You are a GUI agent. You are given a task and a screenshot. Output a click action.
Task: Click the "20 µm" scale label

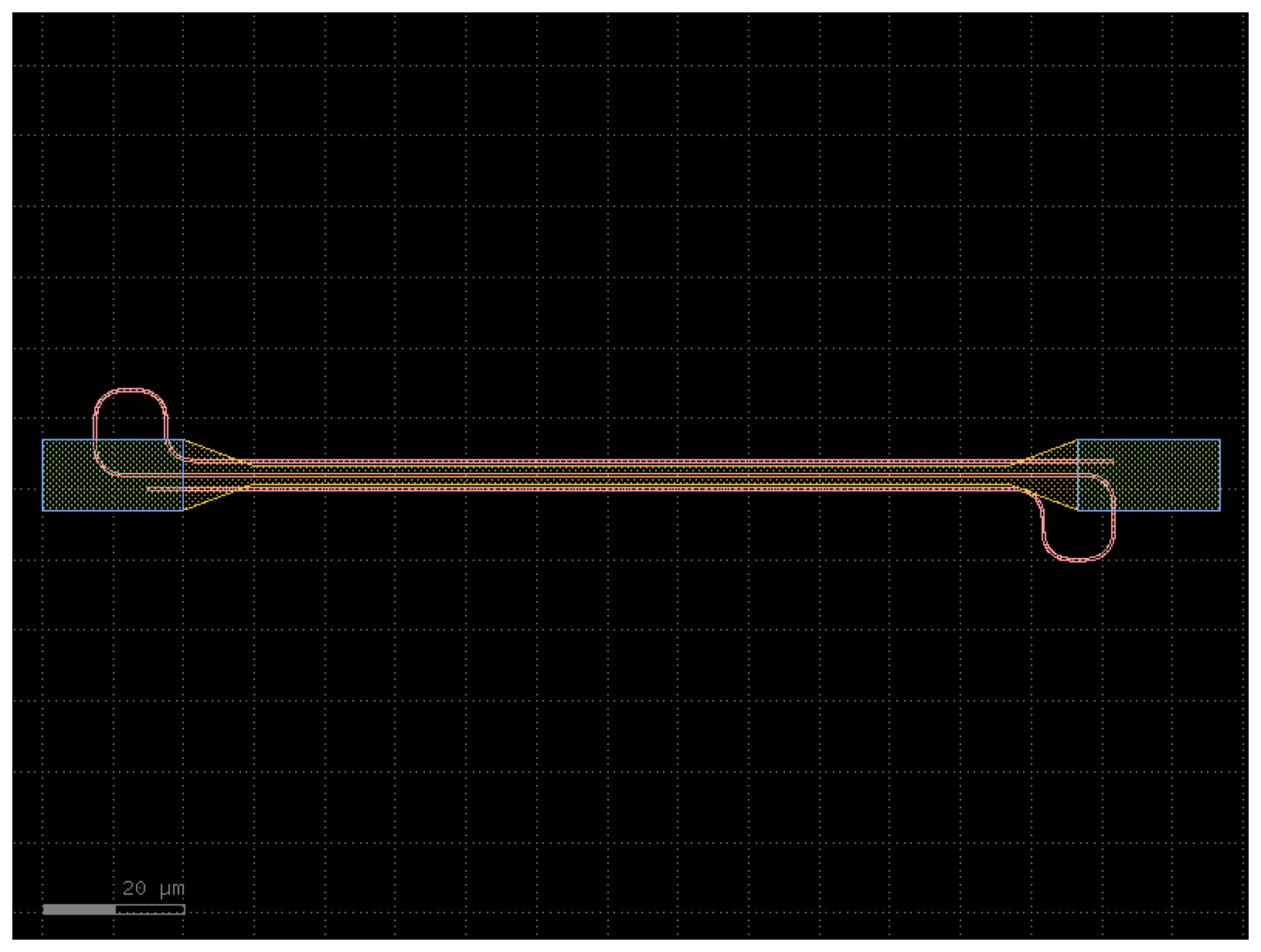pos(153,888)
